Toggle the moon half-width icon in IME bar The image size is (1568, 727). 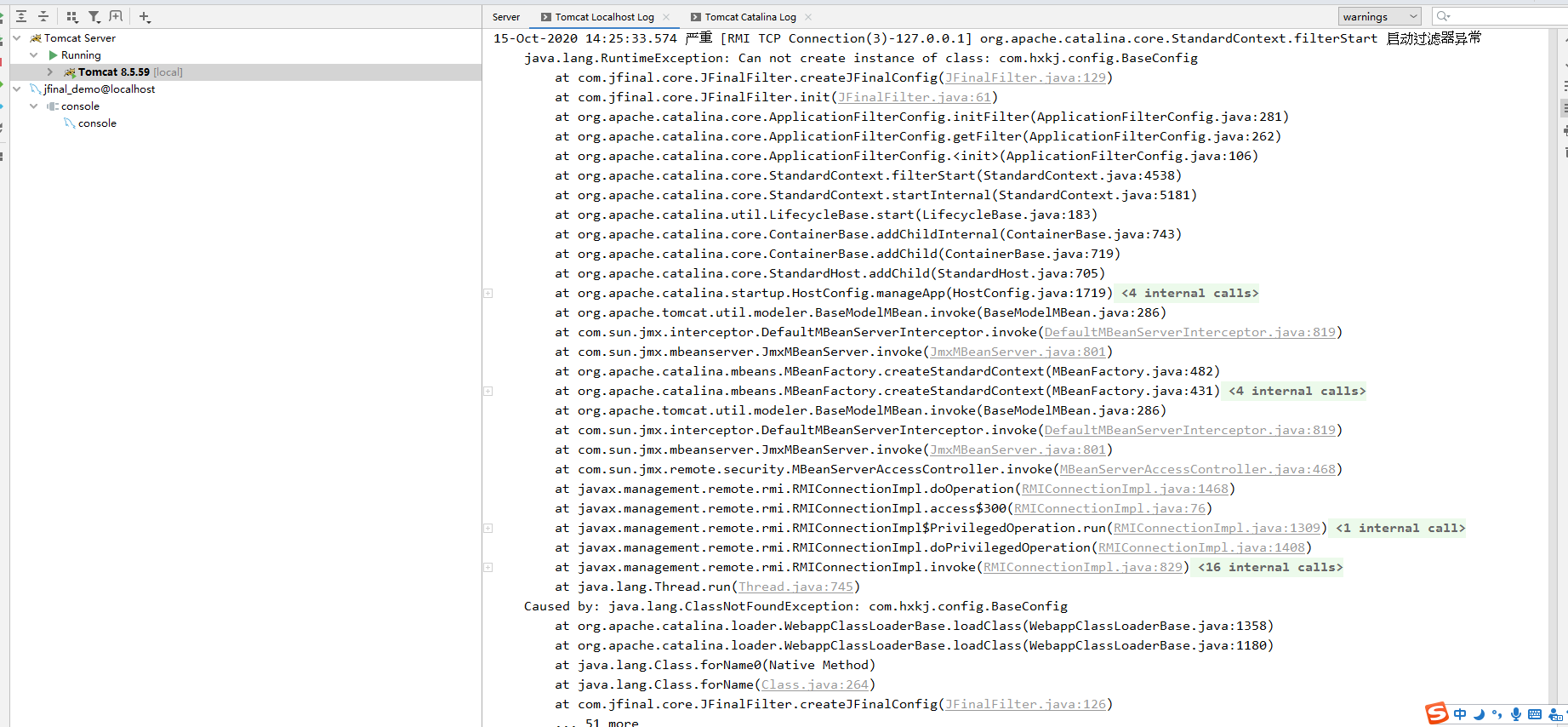1479,714
